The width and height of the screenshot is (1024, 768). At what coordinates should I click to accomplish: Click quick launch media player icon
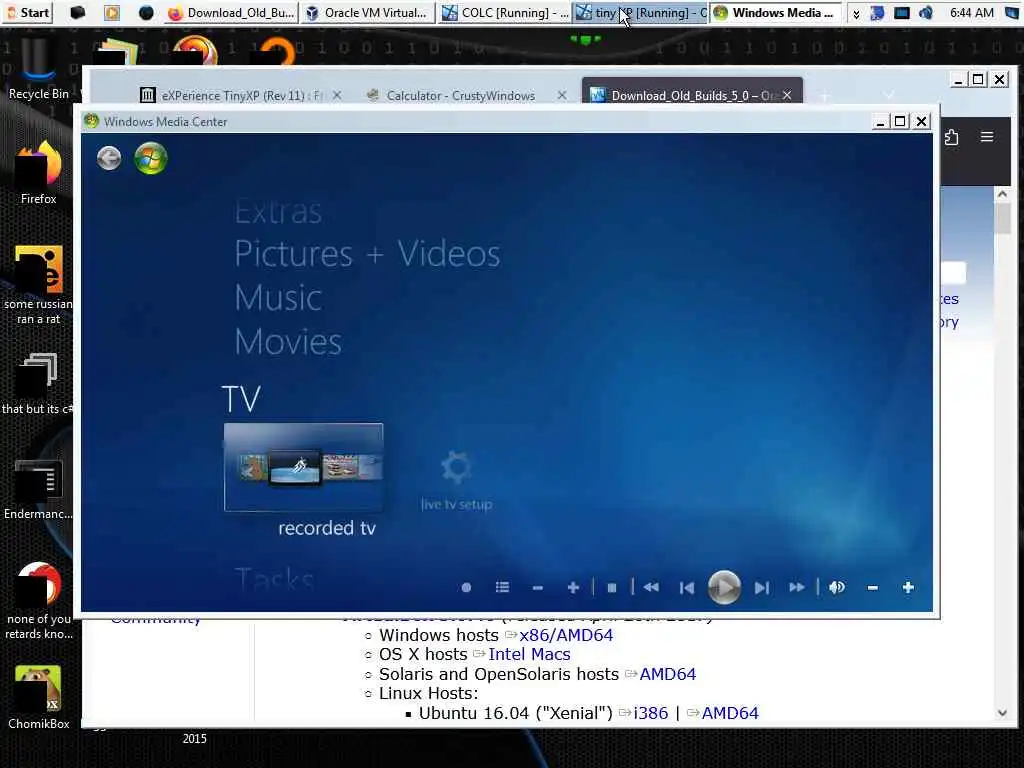(x=112, y=12)
